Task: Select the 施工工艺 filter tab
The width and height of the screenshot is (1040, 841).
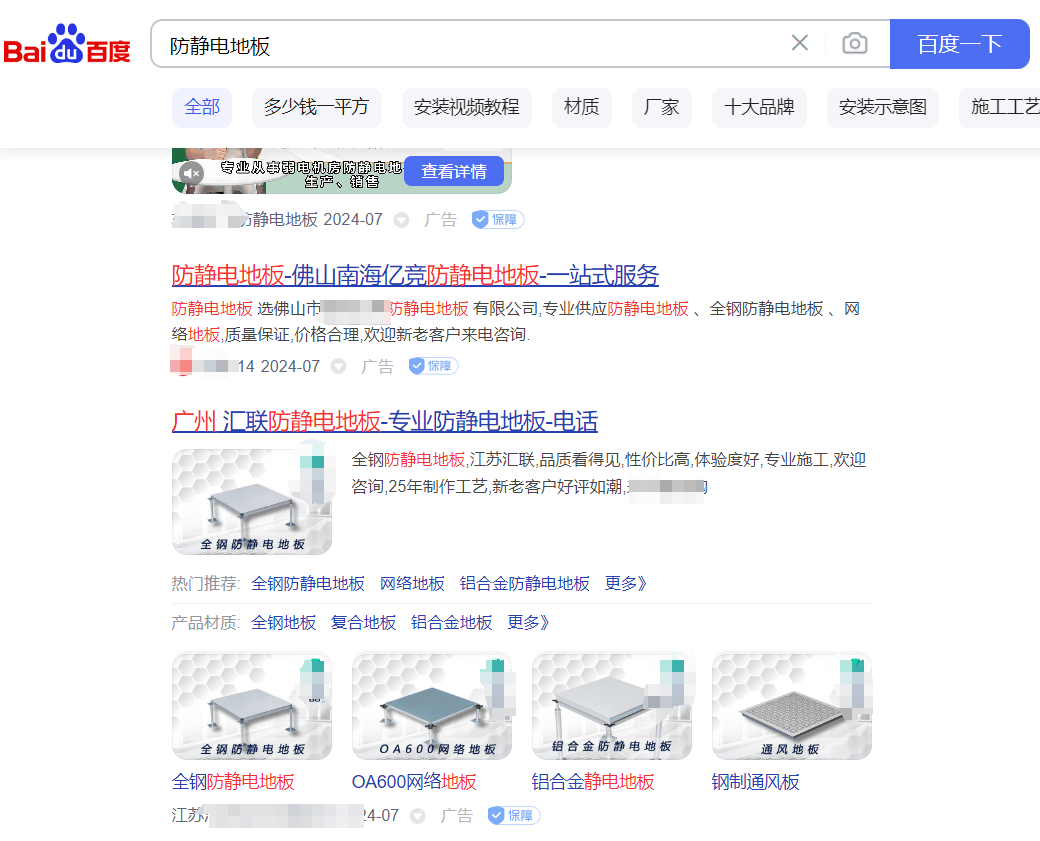Action: pos(1000,107)
